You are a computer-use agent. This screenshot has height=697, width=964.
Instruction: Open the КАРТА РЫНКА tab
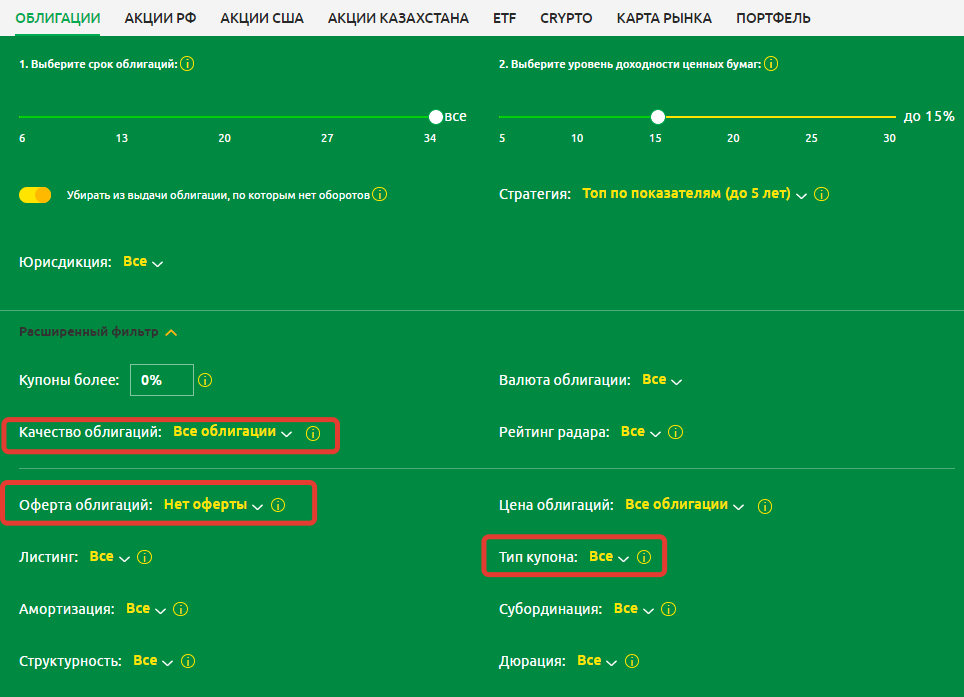664,18
